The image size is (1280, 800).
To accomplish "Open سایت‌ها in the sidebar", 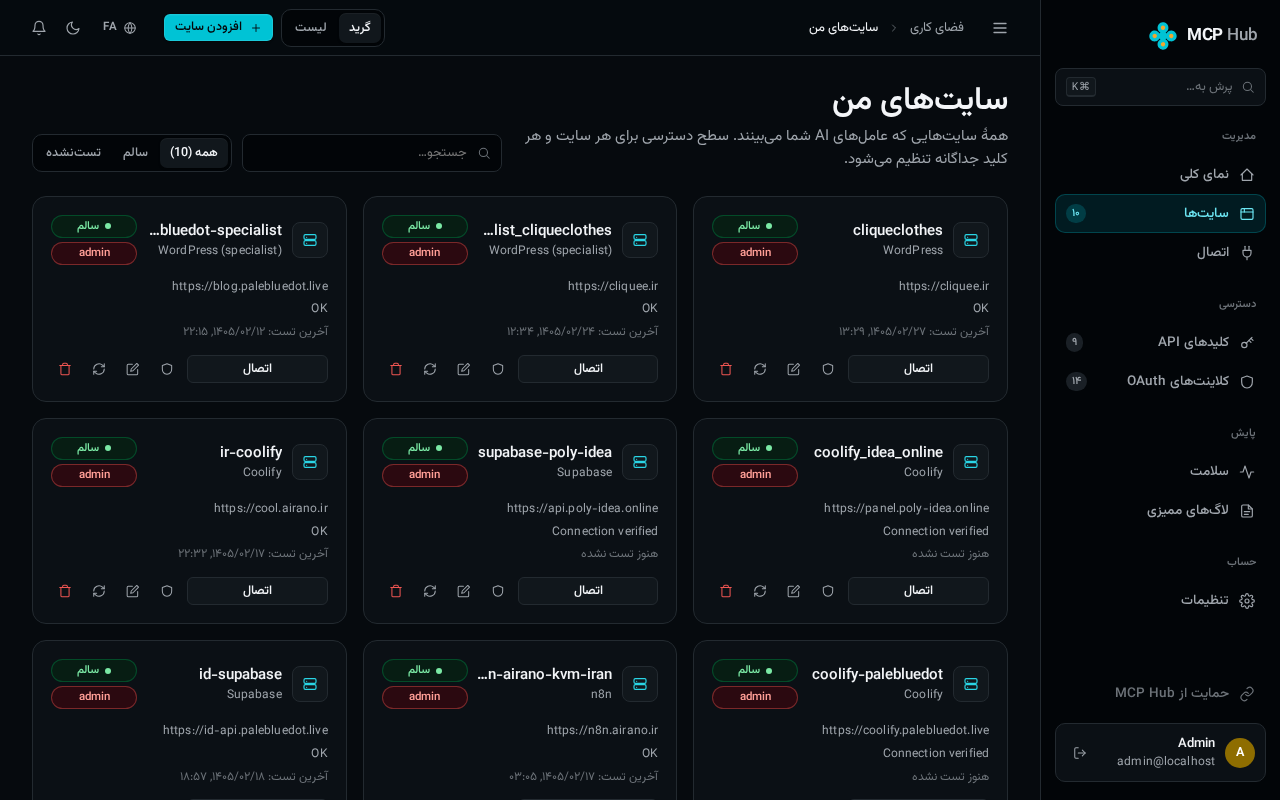I will pos(1160,213).
